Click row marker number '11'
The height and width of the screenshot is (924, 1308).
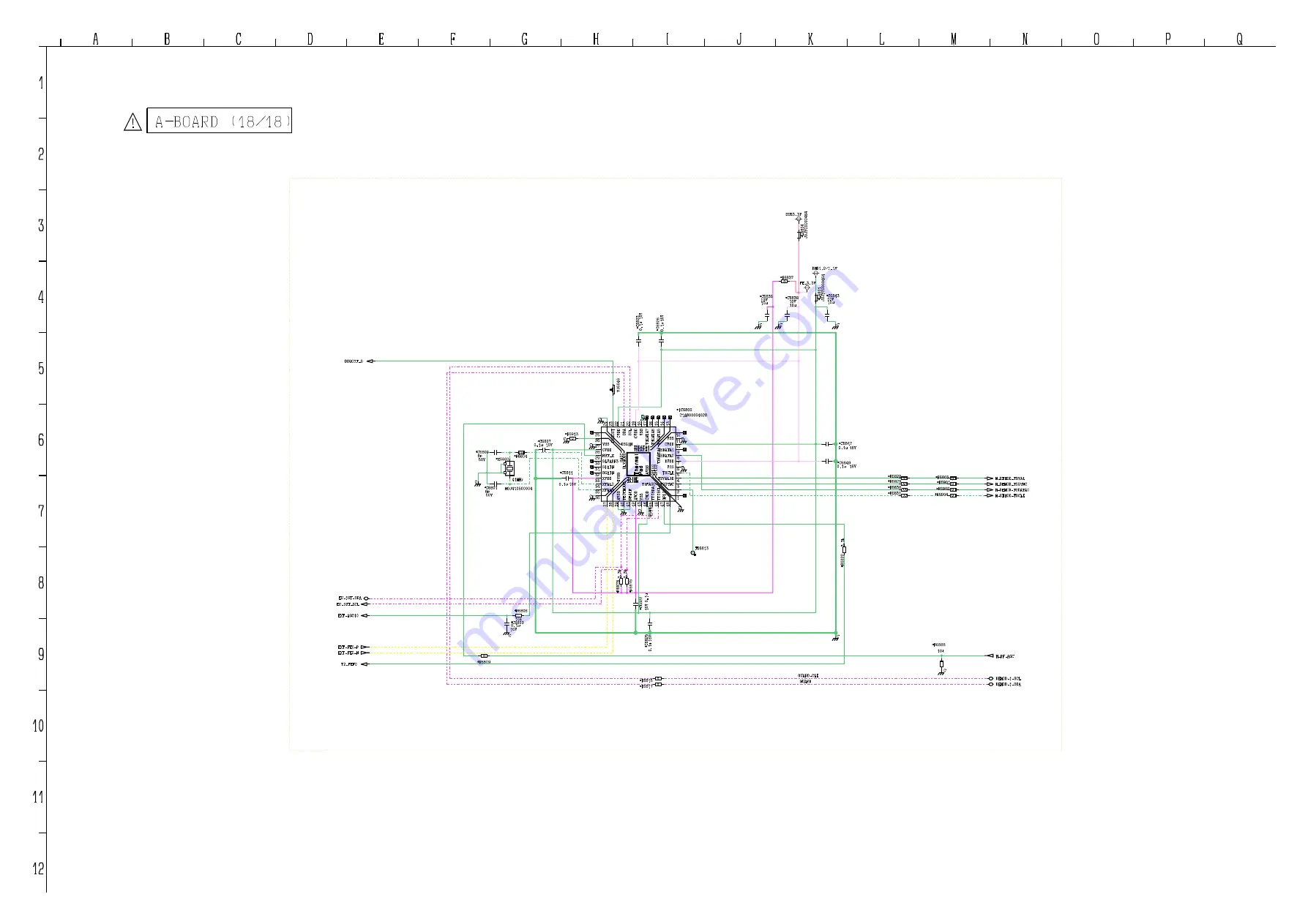coord(38,797)
